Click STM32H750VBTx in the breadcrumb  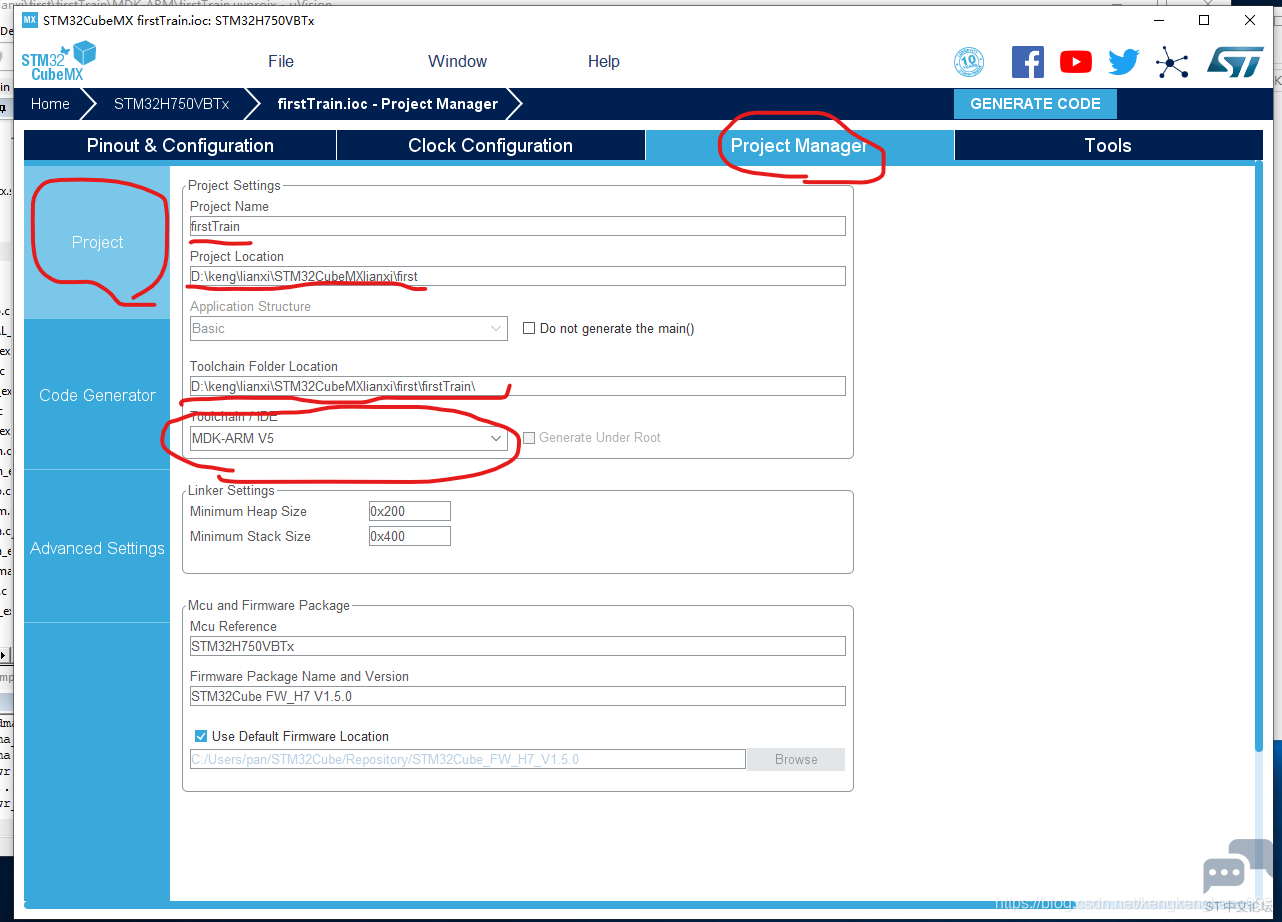point(171,104)
